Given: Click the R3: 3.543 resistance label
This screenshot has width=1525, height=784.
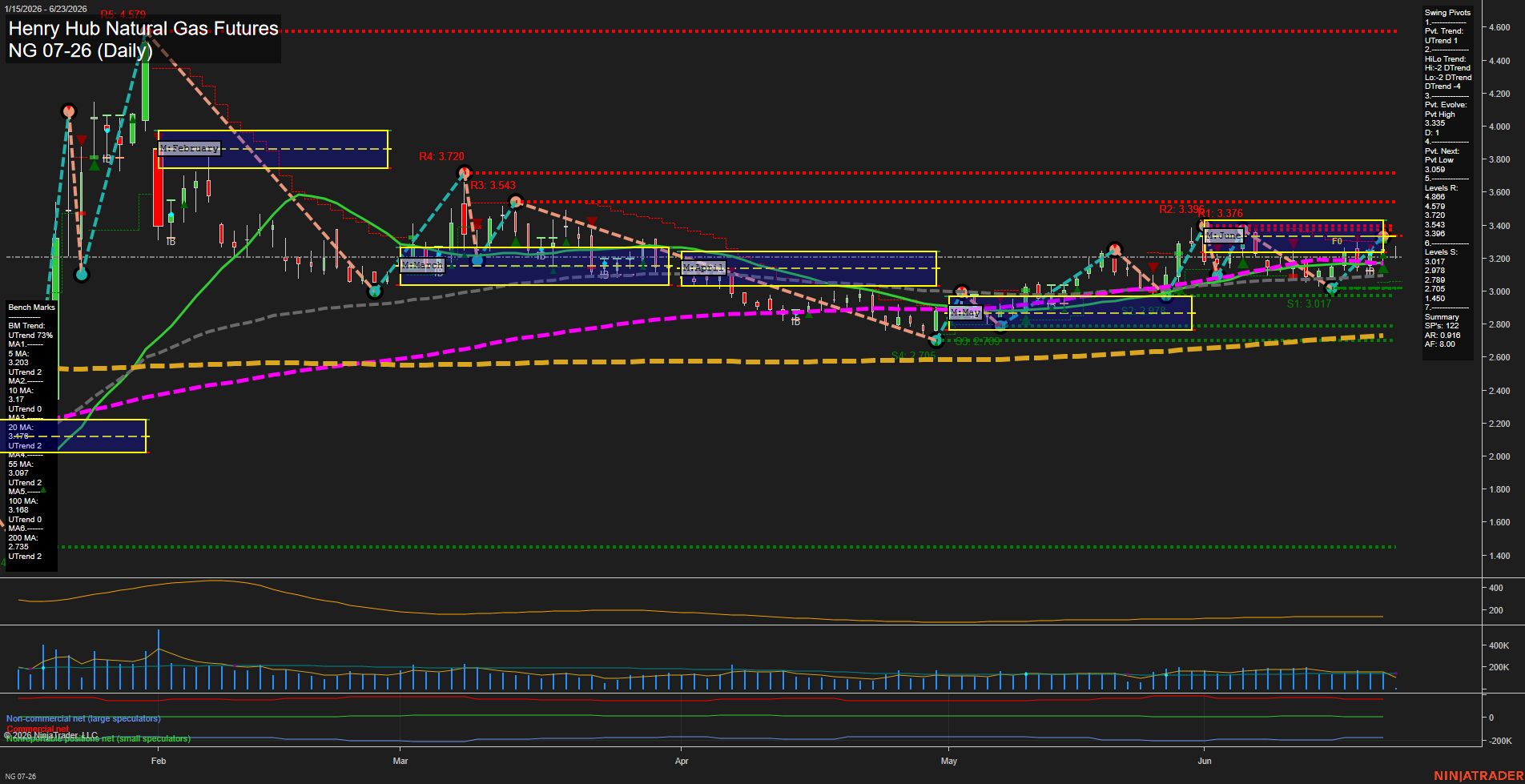Looking at the screenshot, I should click(x=493, y=185).
